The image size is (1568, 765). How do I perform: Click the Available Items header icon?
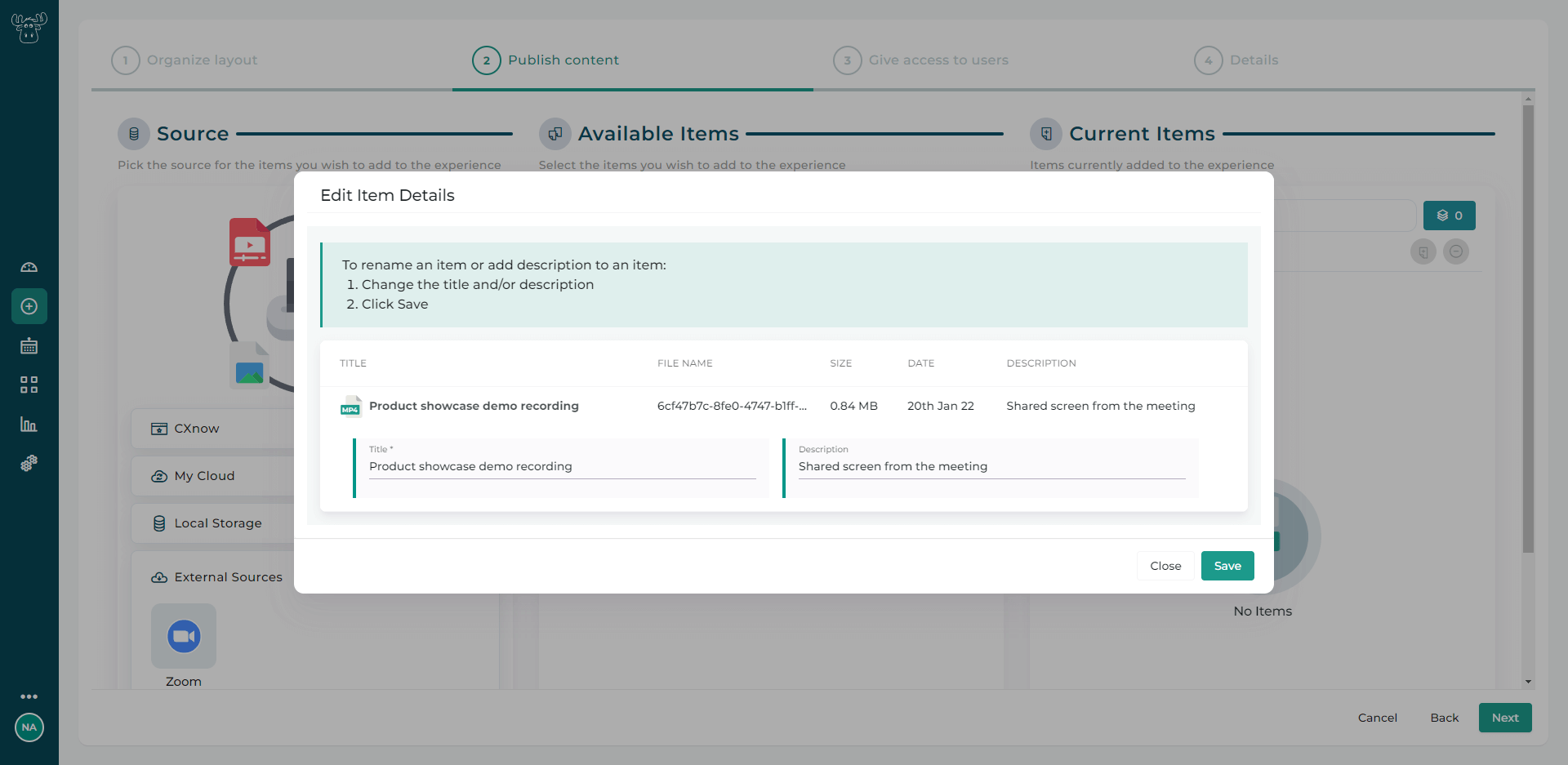[x=555, y=134]
